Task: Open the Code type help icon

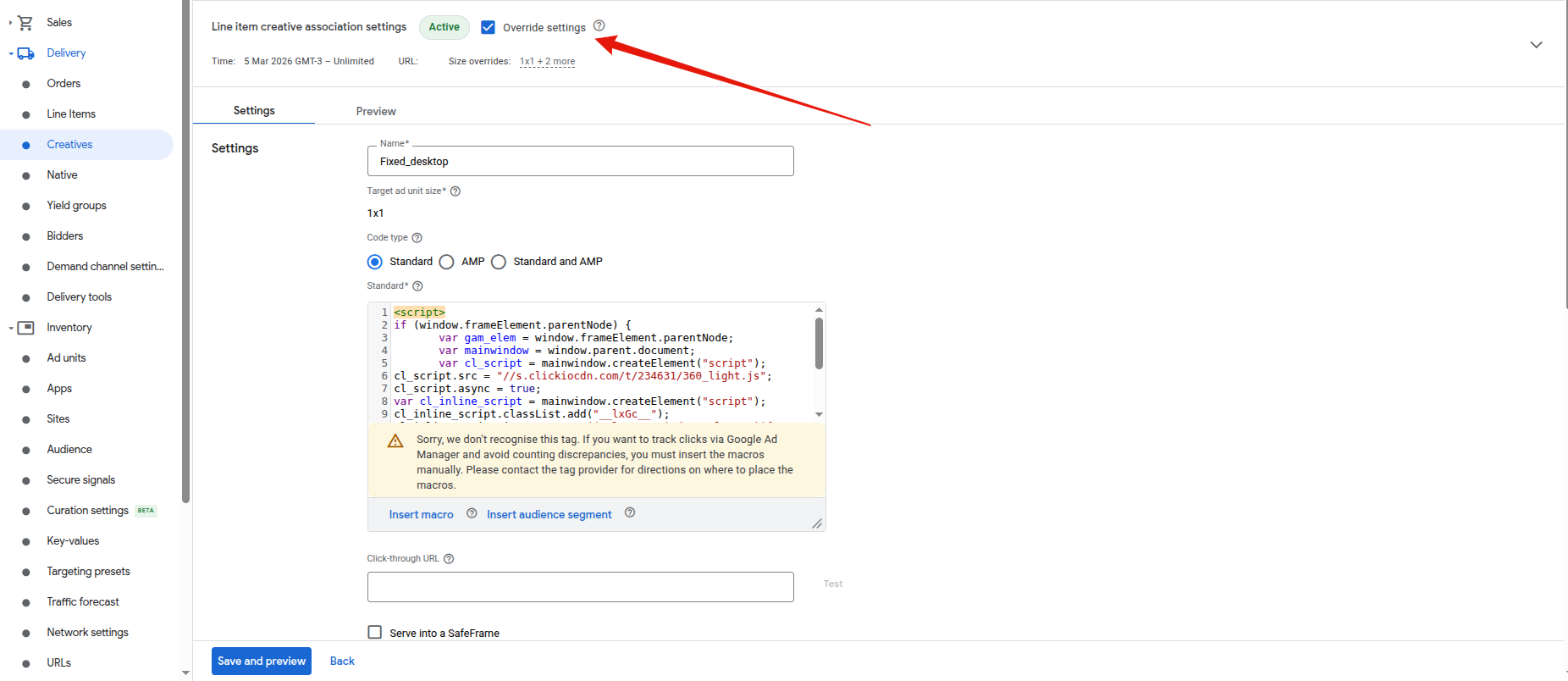Action: point(417,238)
